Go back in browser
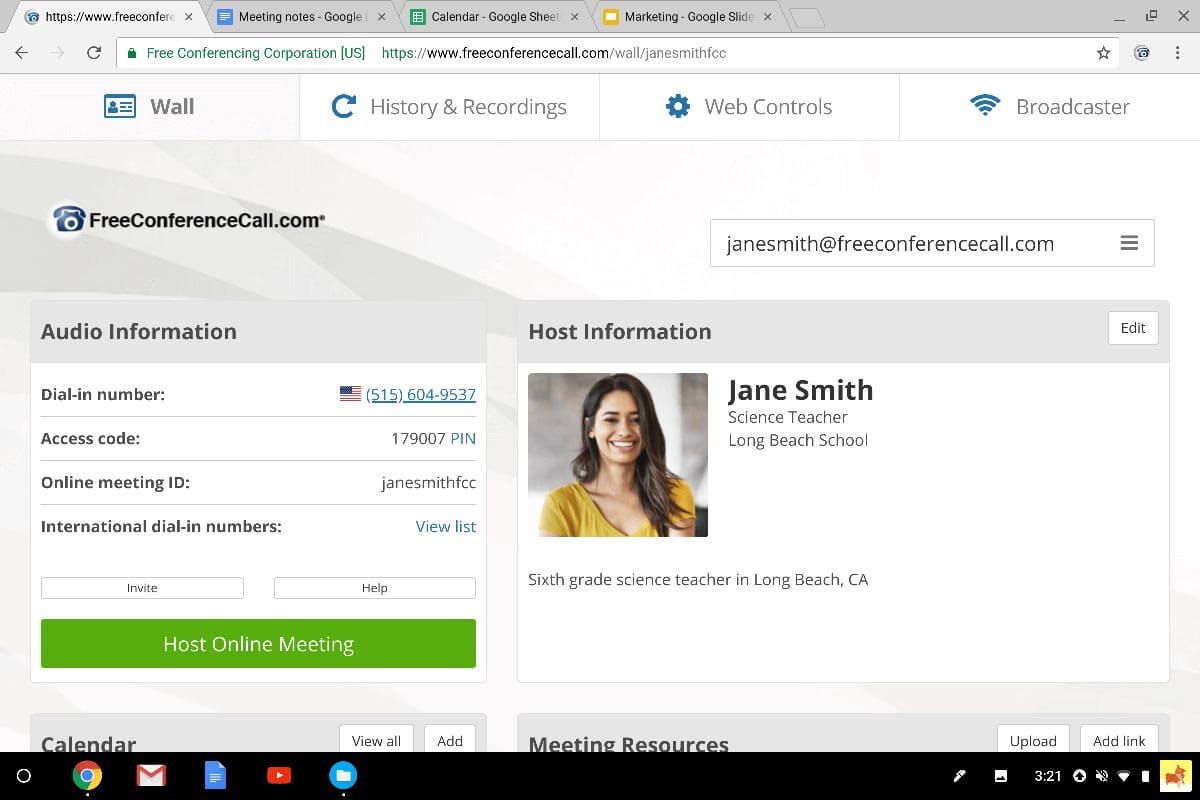Image resolution: width=1200 pixels, height=800 pixels. pos(22,53)
